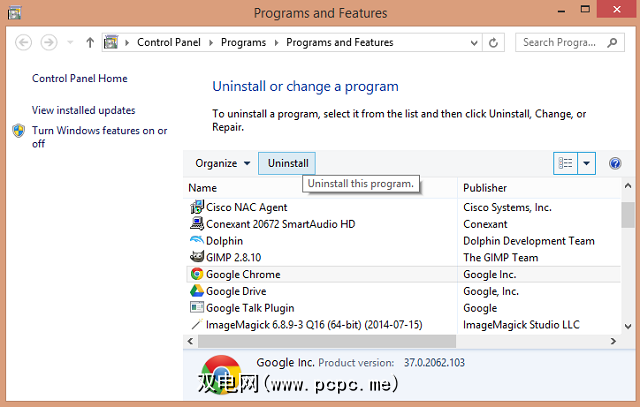Click the ImageMagick wand icon
This screenshot has width=640, height=407.
pos(197,324)
